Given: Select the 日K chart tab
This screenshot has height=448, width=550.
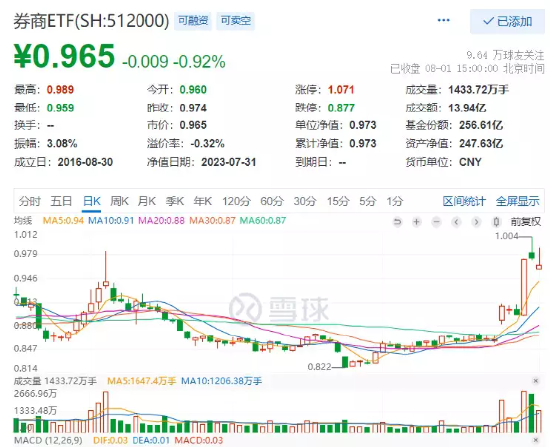Looking at the screenshot, I should (92, 201).
